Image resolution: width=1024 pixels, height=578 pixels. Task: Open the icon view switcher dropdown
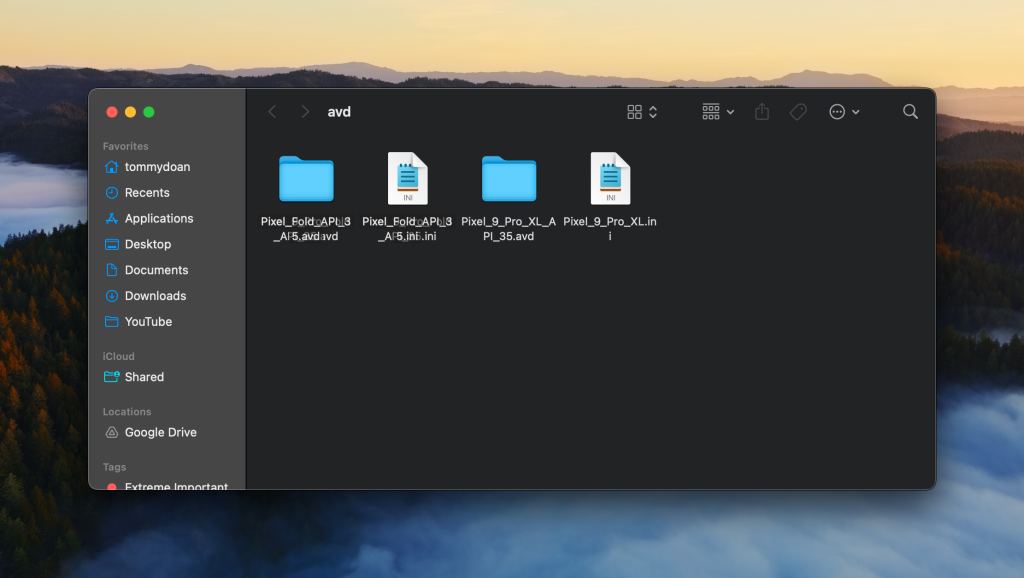pos(642,112)
